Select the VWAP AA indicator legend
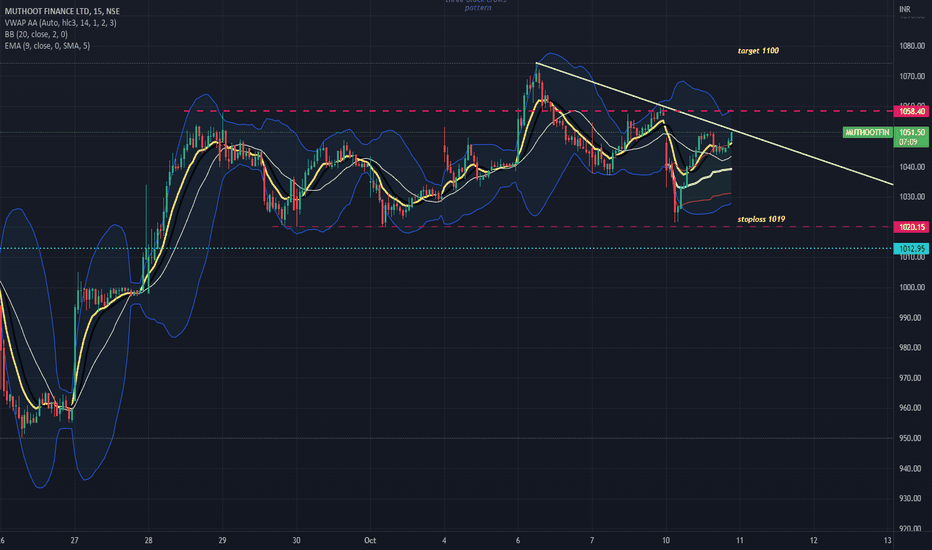932x550 pixels. (61, 23)
